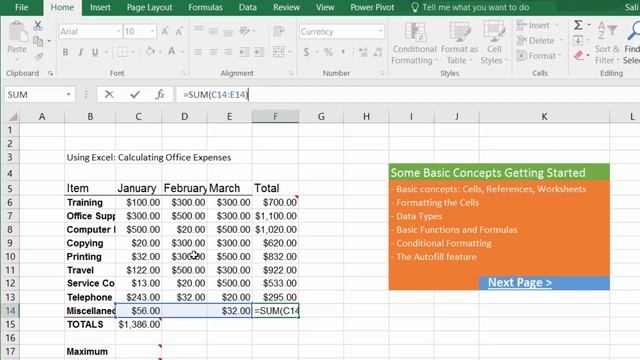Click the Cut scissors icon
Screen dimensions: 640x360
tap(38, 25)
